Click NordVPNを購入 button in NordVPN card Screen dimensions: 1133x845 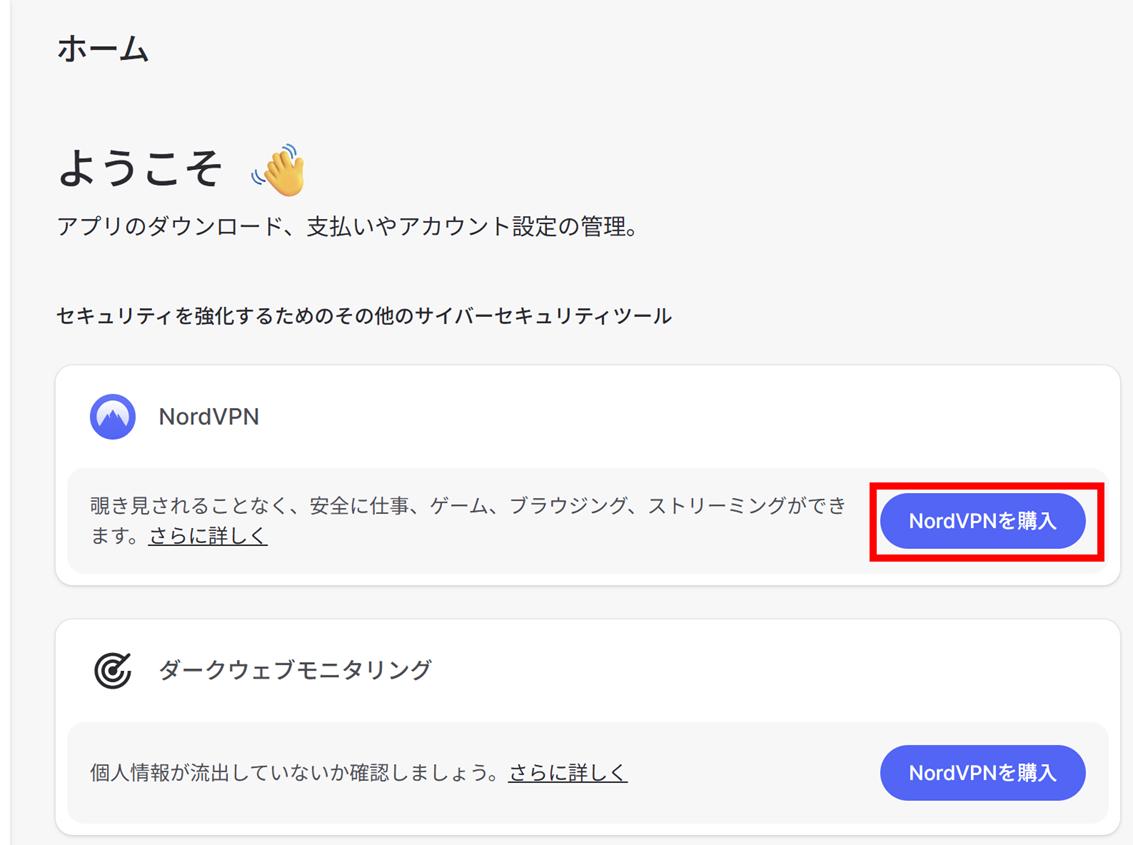point(983,521)
